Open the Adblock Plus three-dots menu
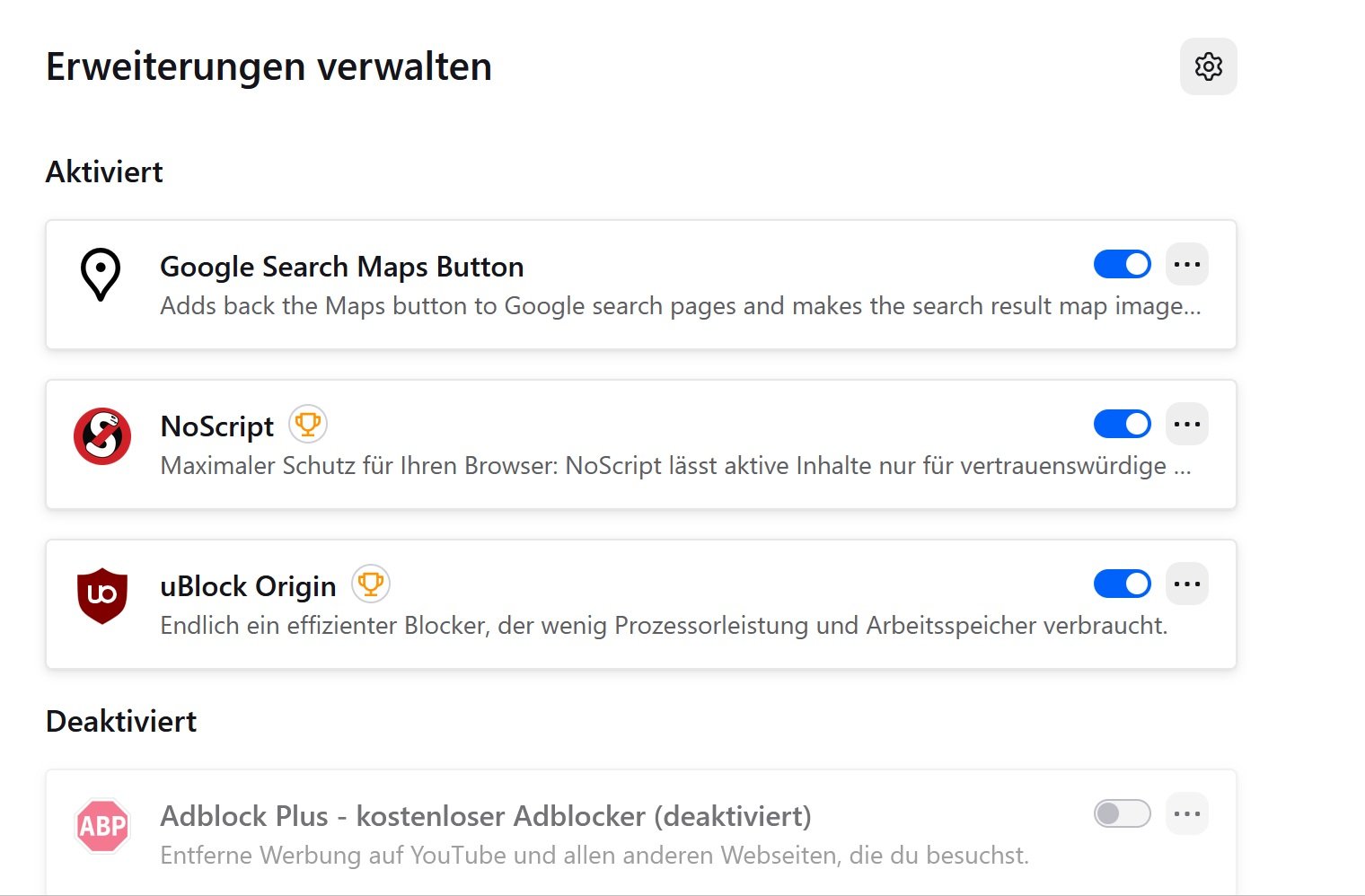The width and height of the screenshot is (1365, 896). [1186, 813]
